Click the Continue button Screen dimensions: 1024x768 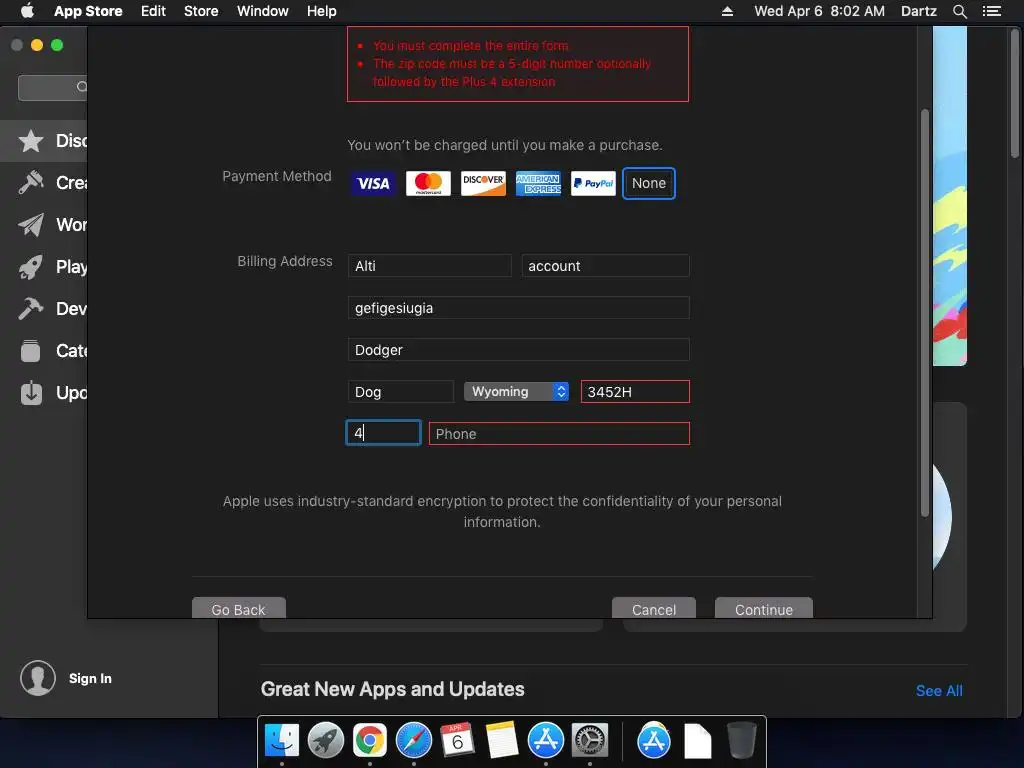click(x=763, y=608)
